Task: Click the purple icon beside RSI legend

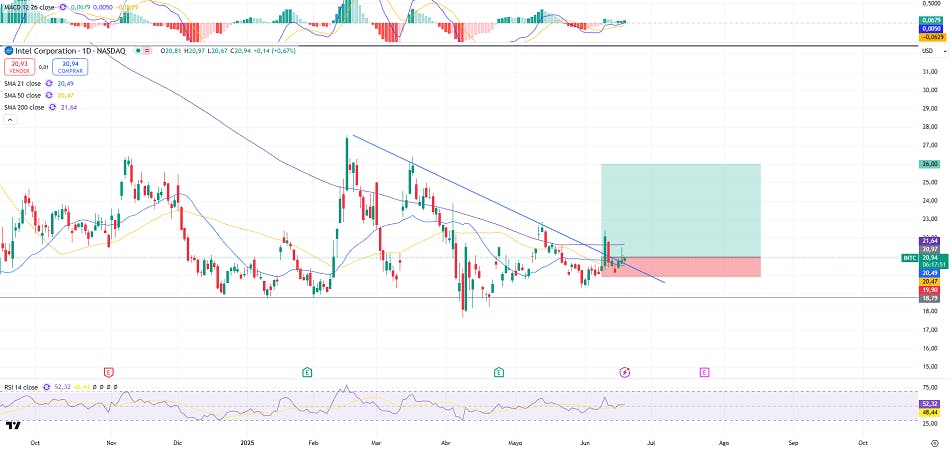Action: (45, 387)
